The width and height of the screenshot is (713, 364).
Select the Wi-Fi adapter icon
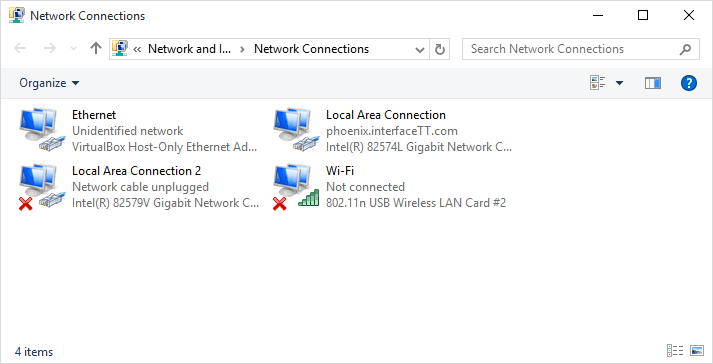pyautogui.click(x=293, y=187)
